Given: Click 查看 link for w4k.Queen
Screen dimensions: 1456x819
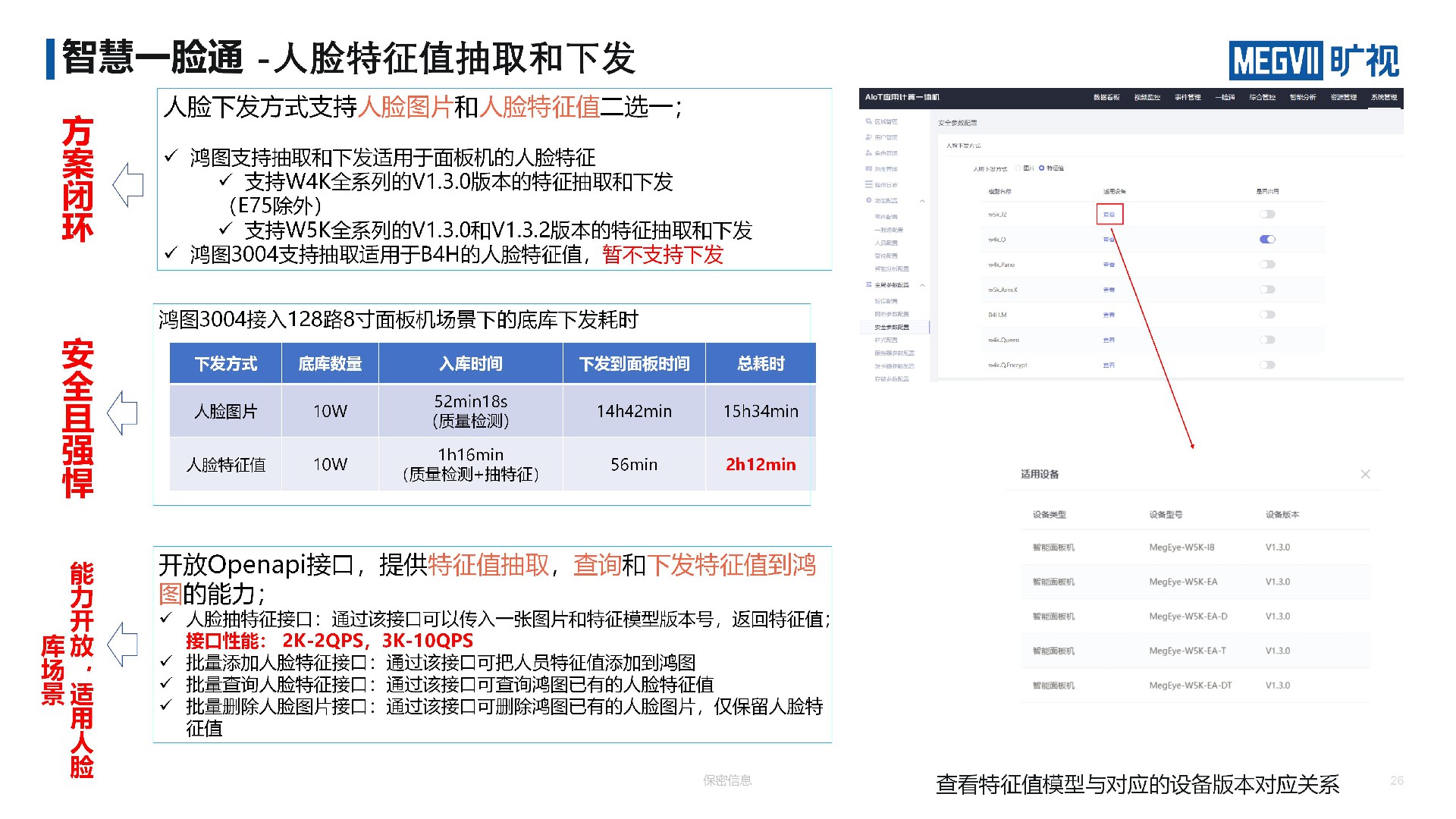Looking at the screenshot, I should (x=1109, y=340).
